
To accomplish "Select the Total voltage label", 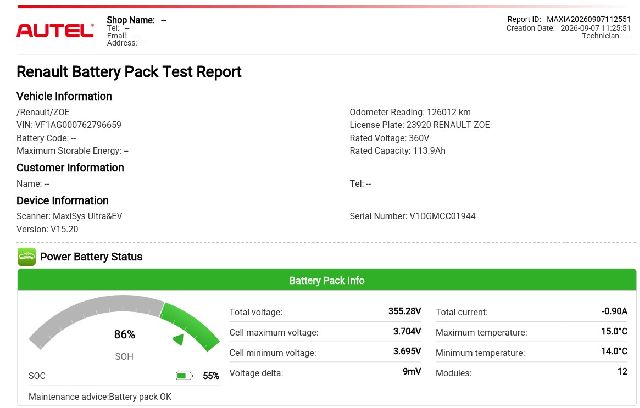I will click(256, 312).
